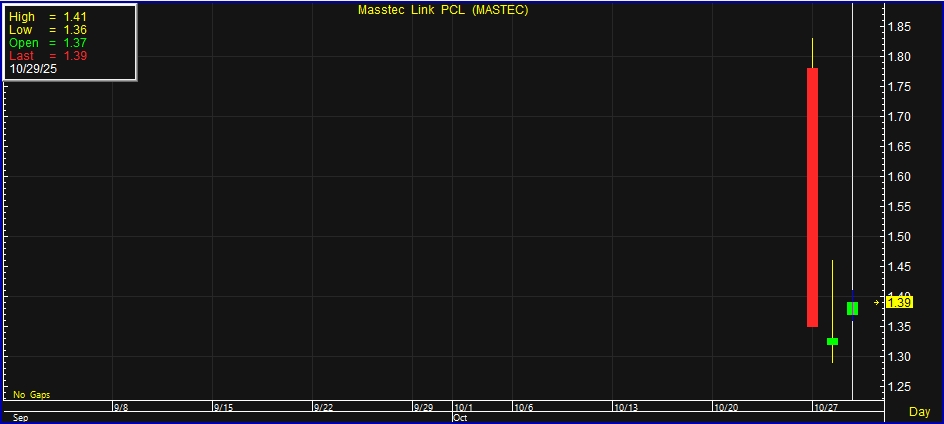Click the Day timeframe label
Image resolution: width=944 pixels, height=424 pixels.
coord(919,412)
